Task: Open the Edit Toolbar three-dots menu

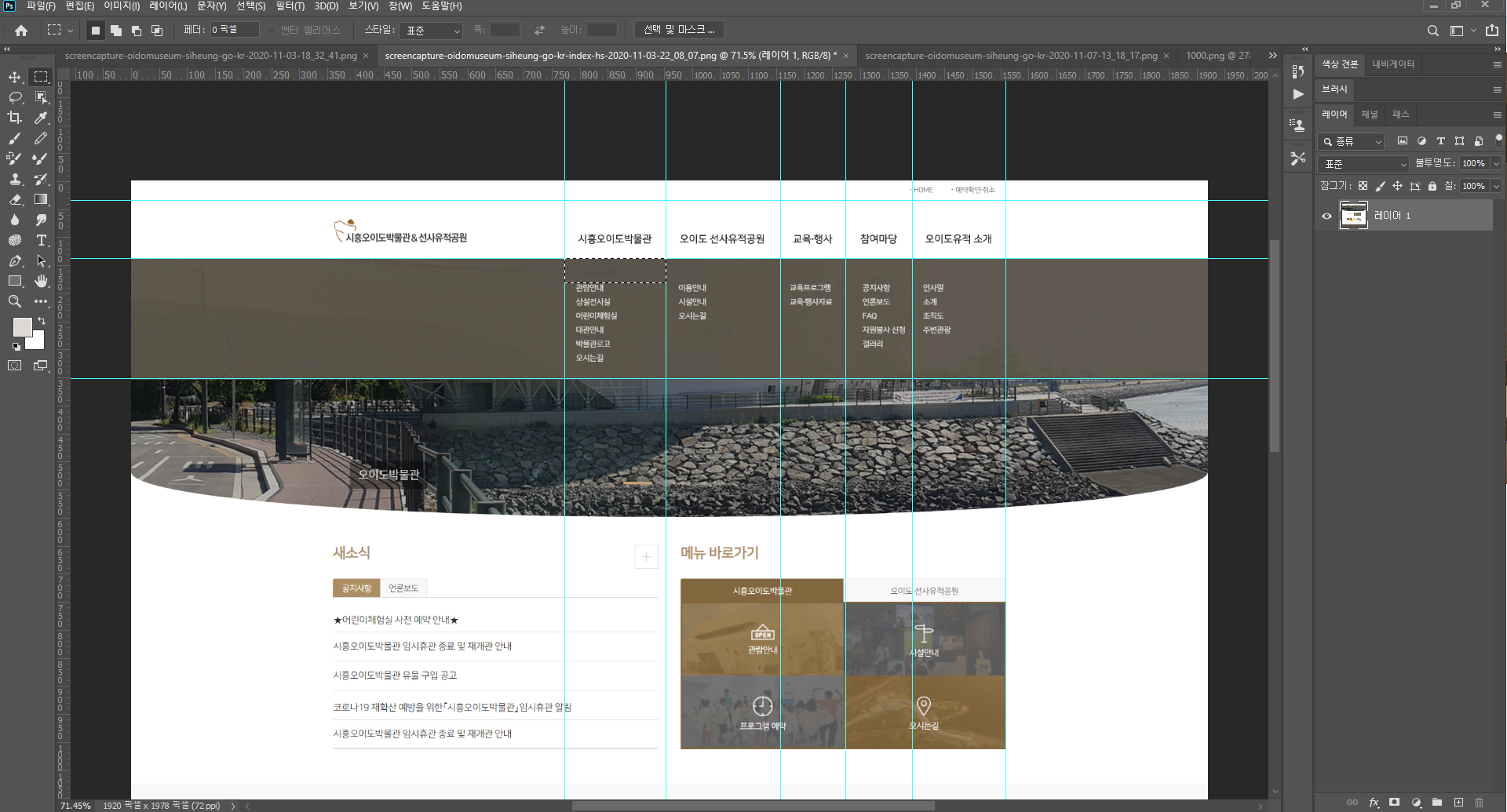Action: coord(41,301)
